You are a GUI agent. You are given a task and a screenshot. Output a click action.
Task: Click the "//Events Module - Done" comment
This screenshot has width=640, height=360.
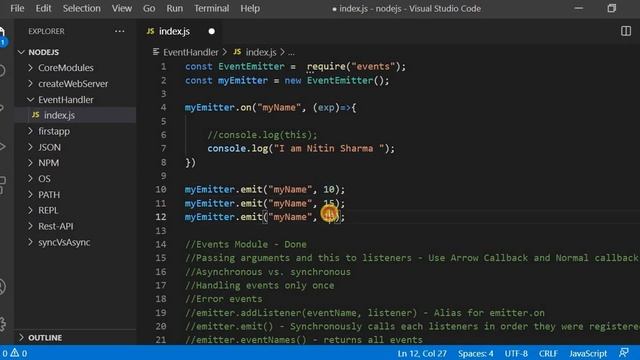pyautogui.click(x=246, y=244)
